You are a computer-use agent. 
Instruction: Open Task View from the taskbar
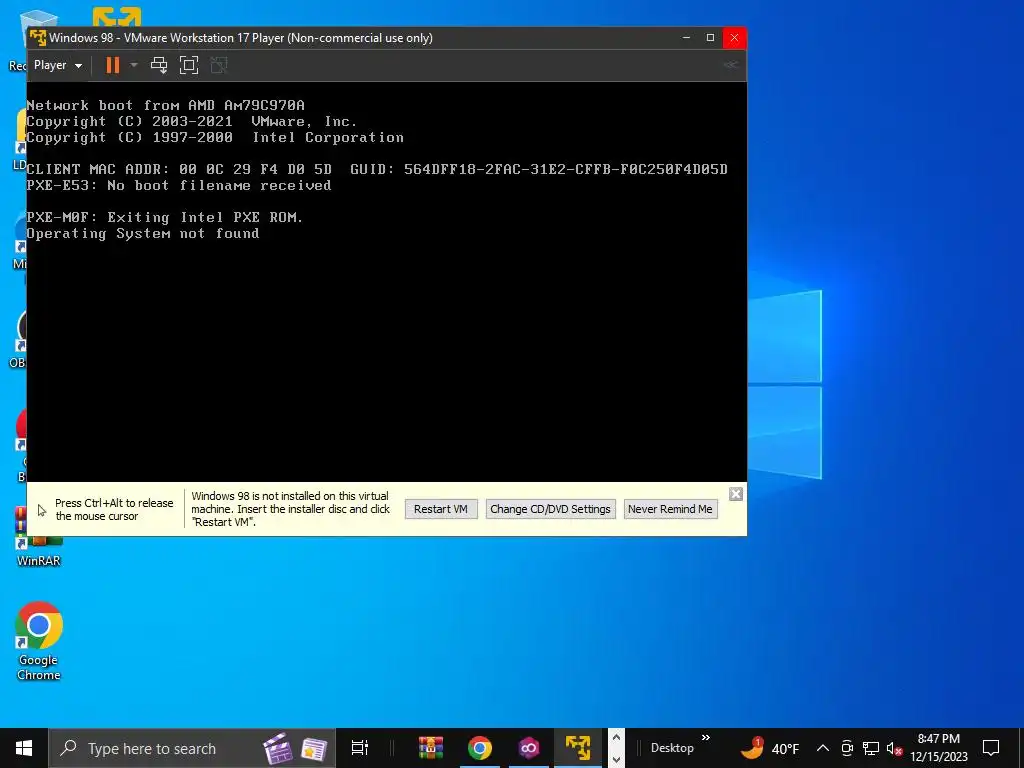360,748
